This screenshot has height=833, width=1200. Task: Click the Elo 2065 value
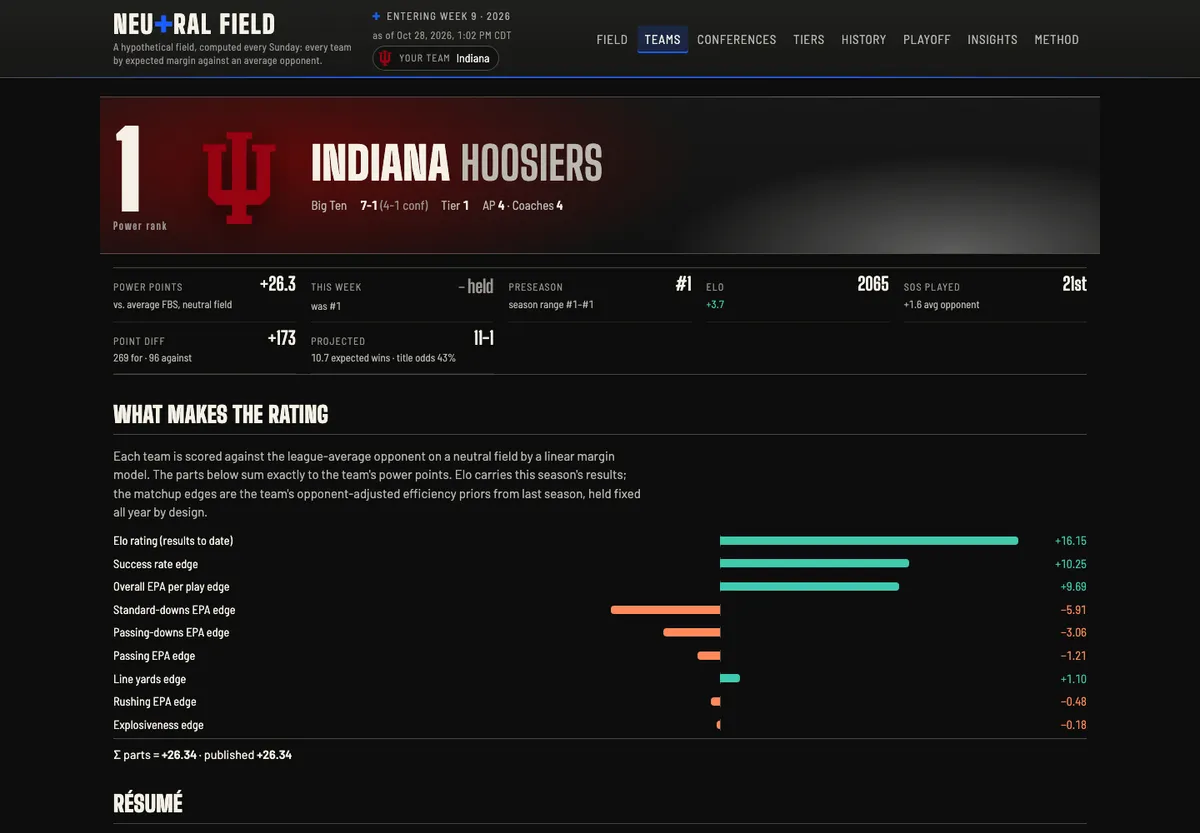point(873,284)
